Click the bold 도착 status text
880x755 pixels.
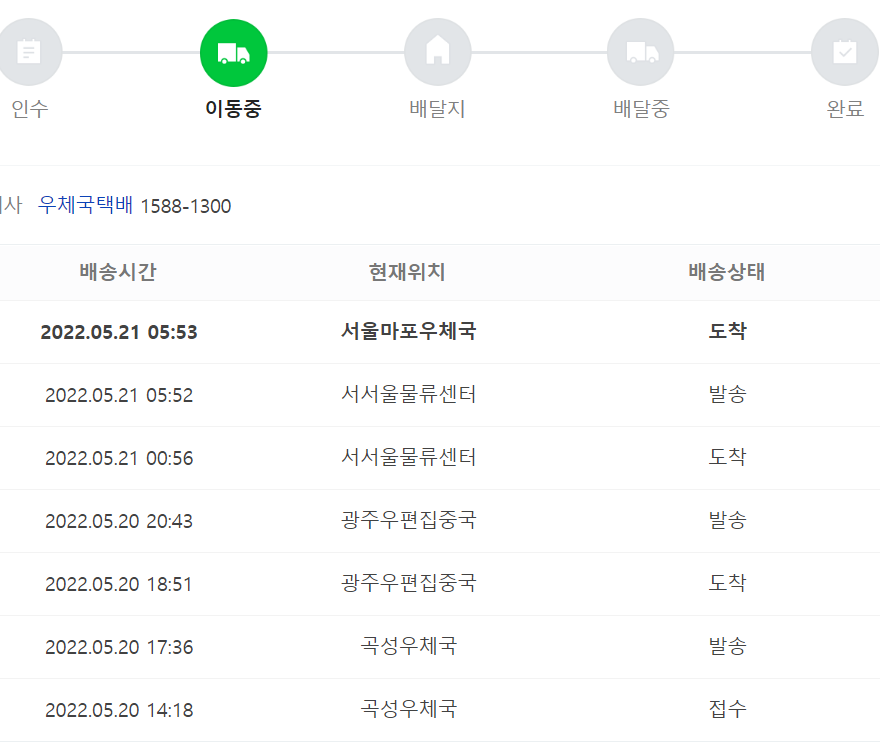[727, 332]
